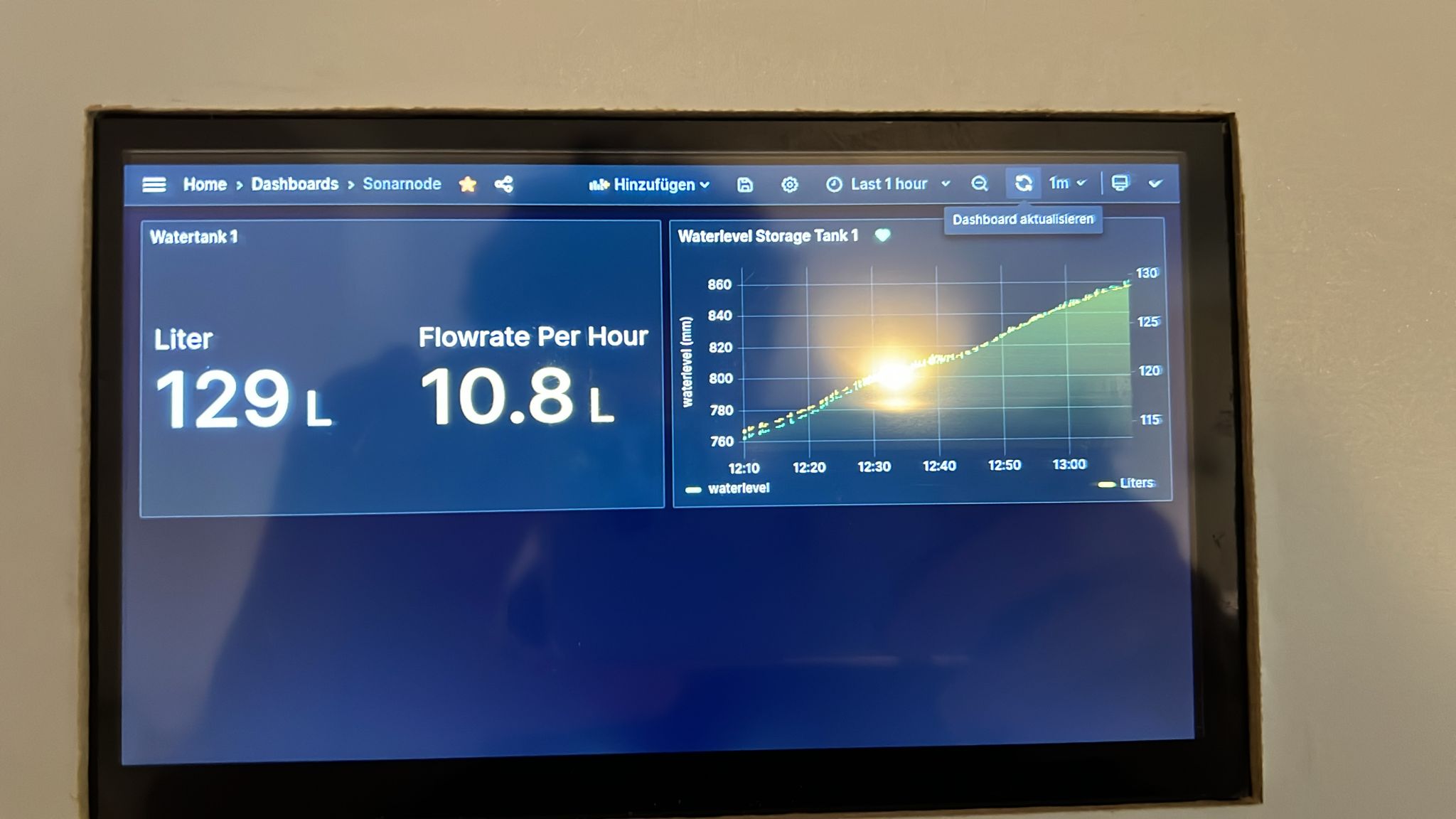Screen dimensions: 1456x819
Task: Click the Sonarnode dashboard tab label
Action: [401, 184]
